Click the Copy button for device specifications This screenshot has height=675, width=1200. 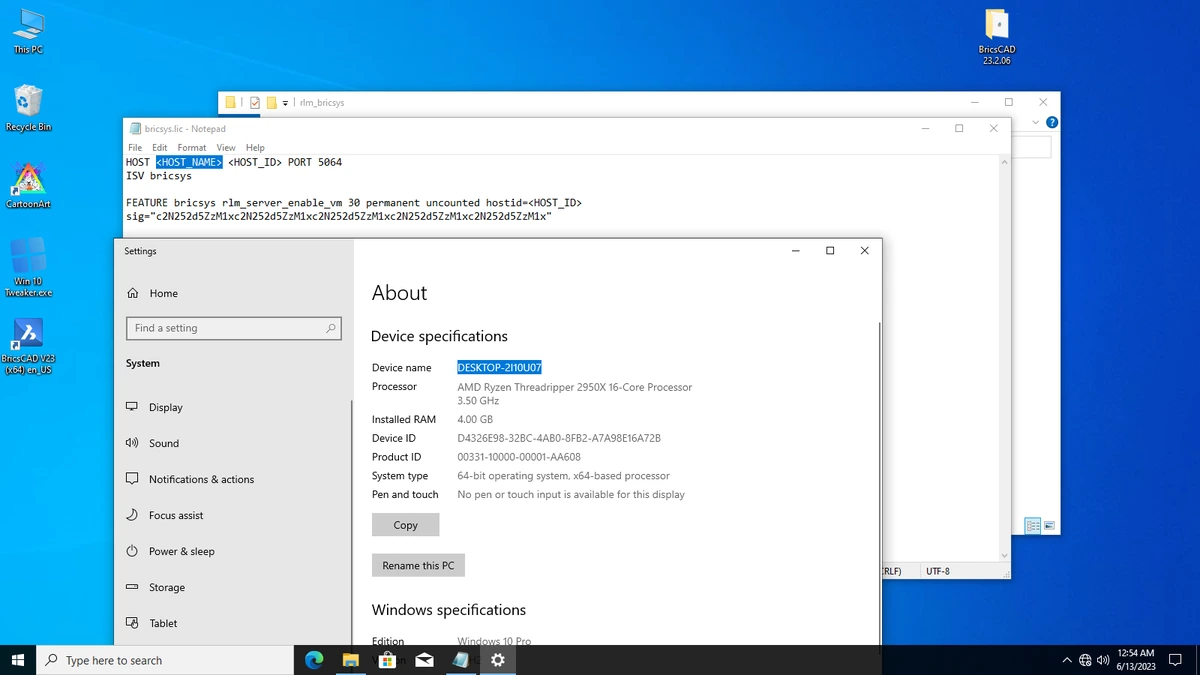coord(405,525)
